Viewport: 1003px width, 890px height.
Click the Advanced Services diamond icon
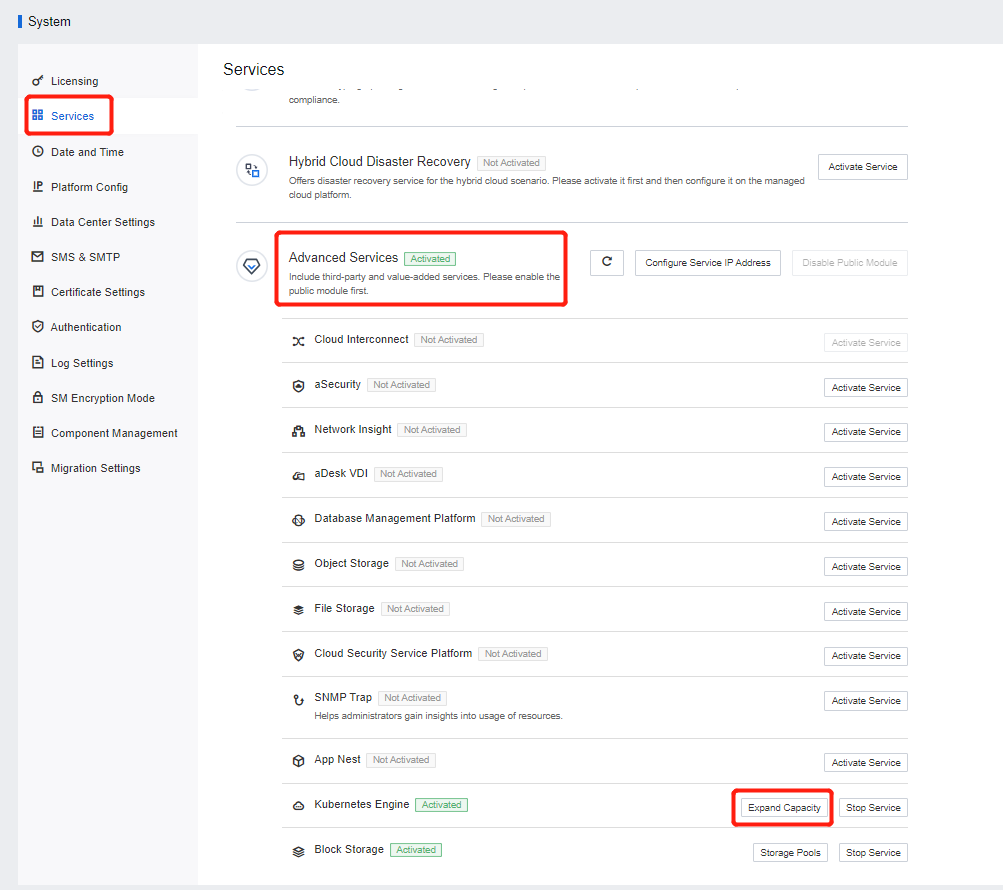[252, 266]
